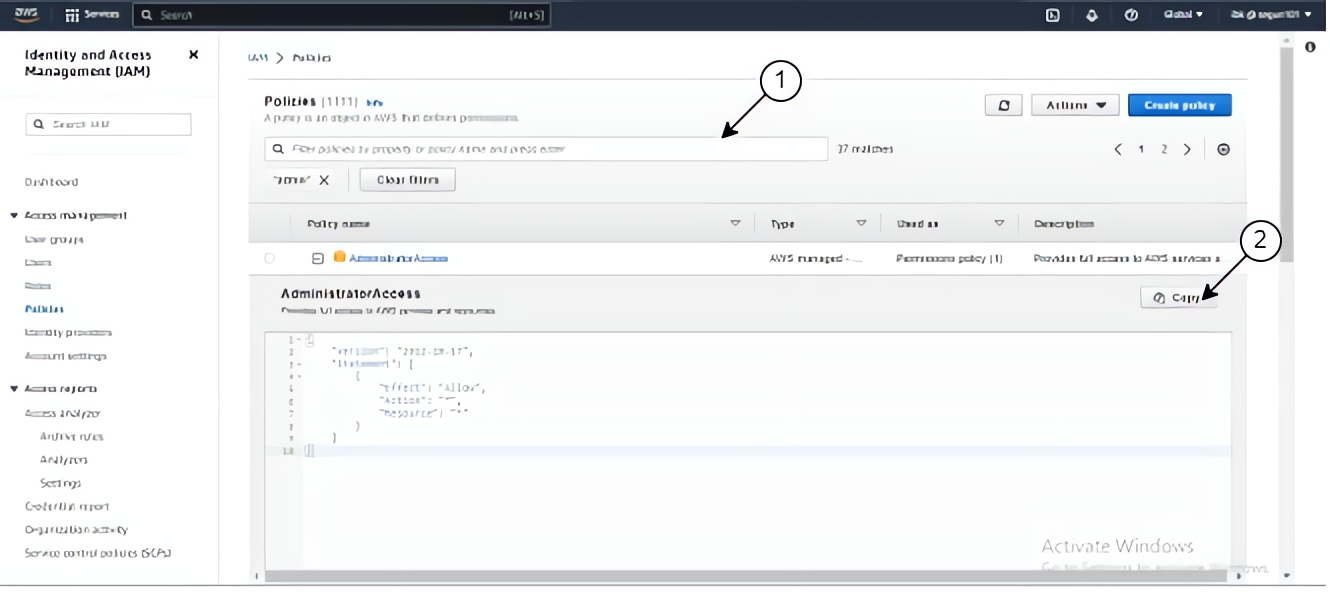Click the policies filter search field
The width and height of the screenshot is (1330, 592).
546,149
